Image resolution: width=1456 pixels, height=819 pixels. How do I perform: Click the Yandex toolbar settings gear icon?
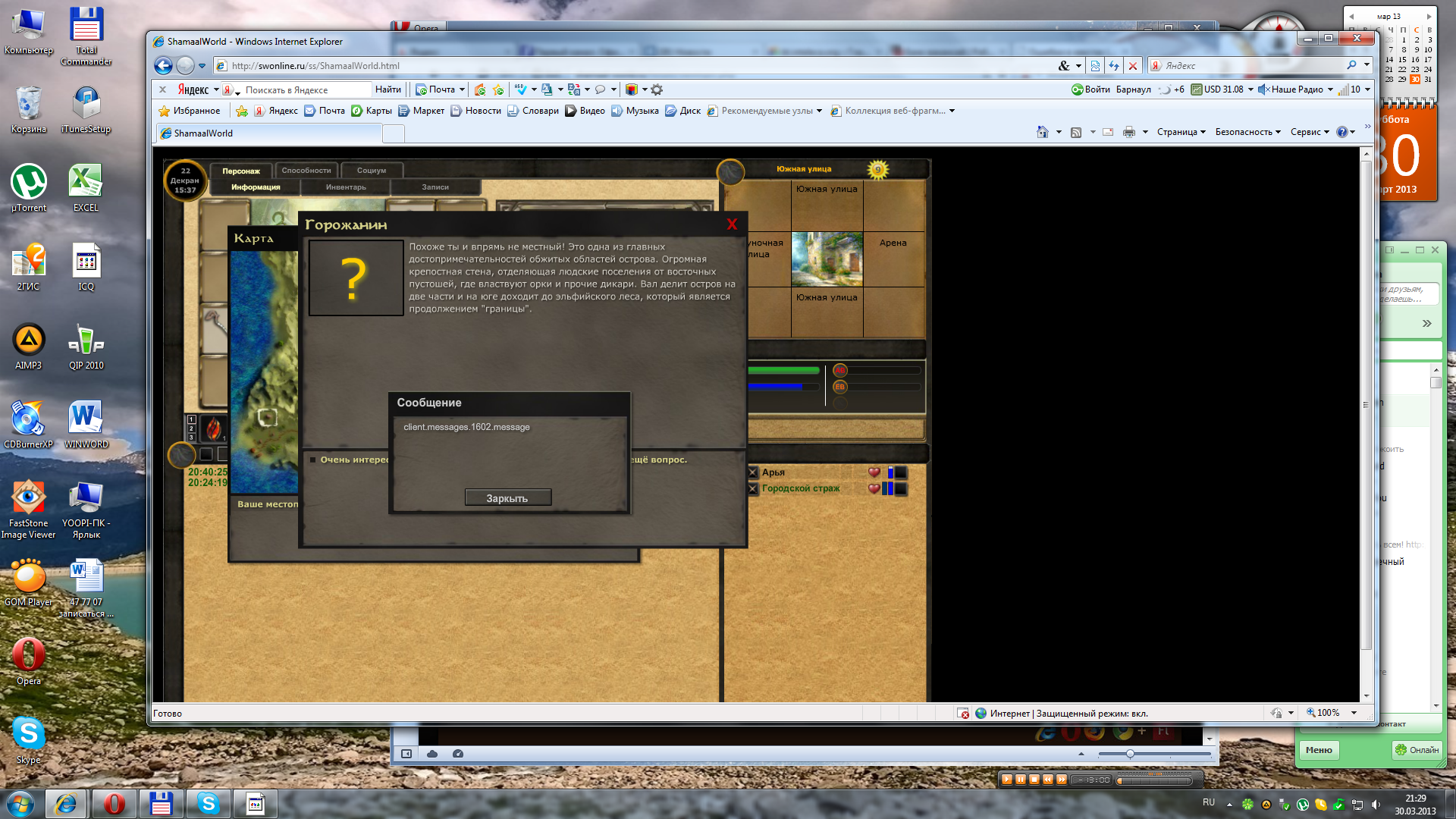[x=657, y=89]
